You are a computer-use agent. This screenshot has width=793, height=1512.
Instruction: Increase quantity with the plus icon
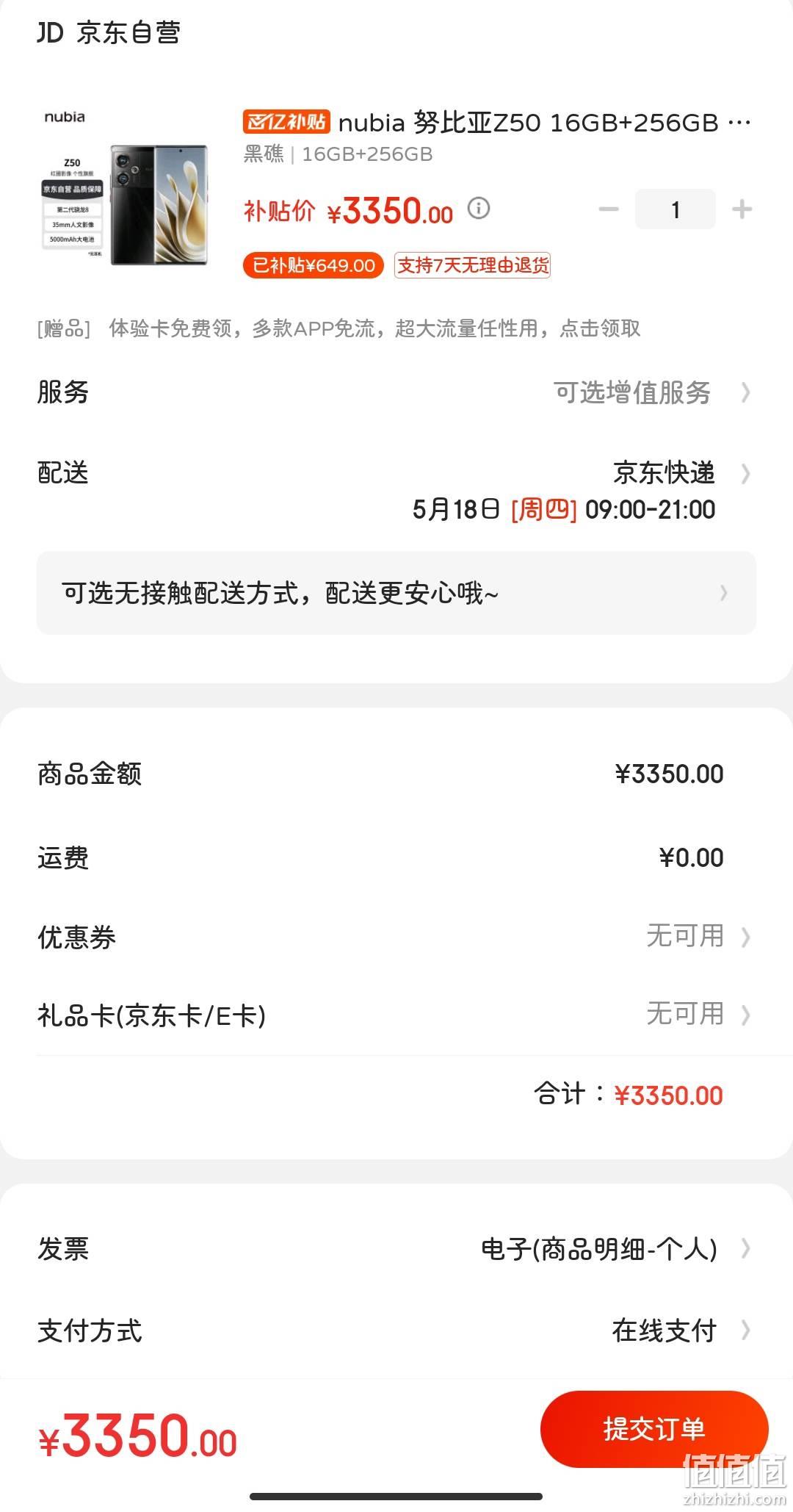coord(742,209)
